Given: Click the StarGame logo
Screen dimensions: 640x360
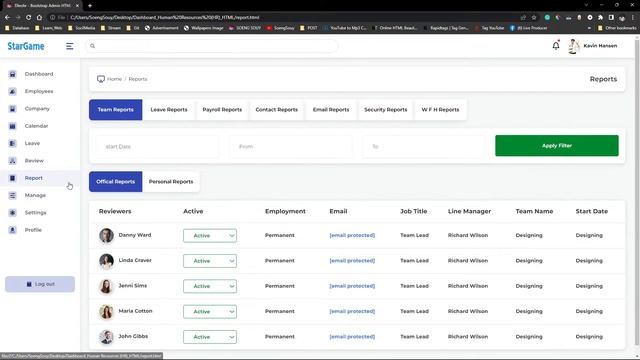Looking at the screenshot, I should point(26,46).
